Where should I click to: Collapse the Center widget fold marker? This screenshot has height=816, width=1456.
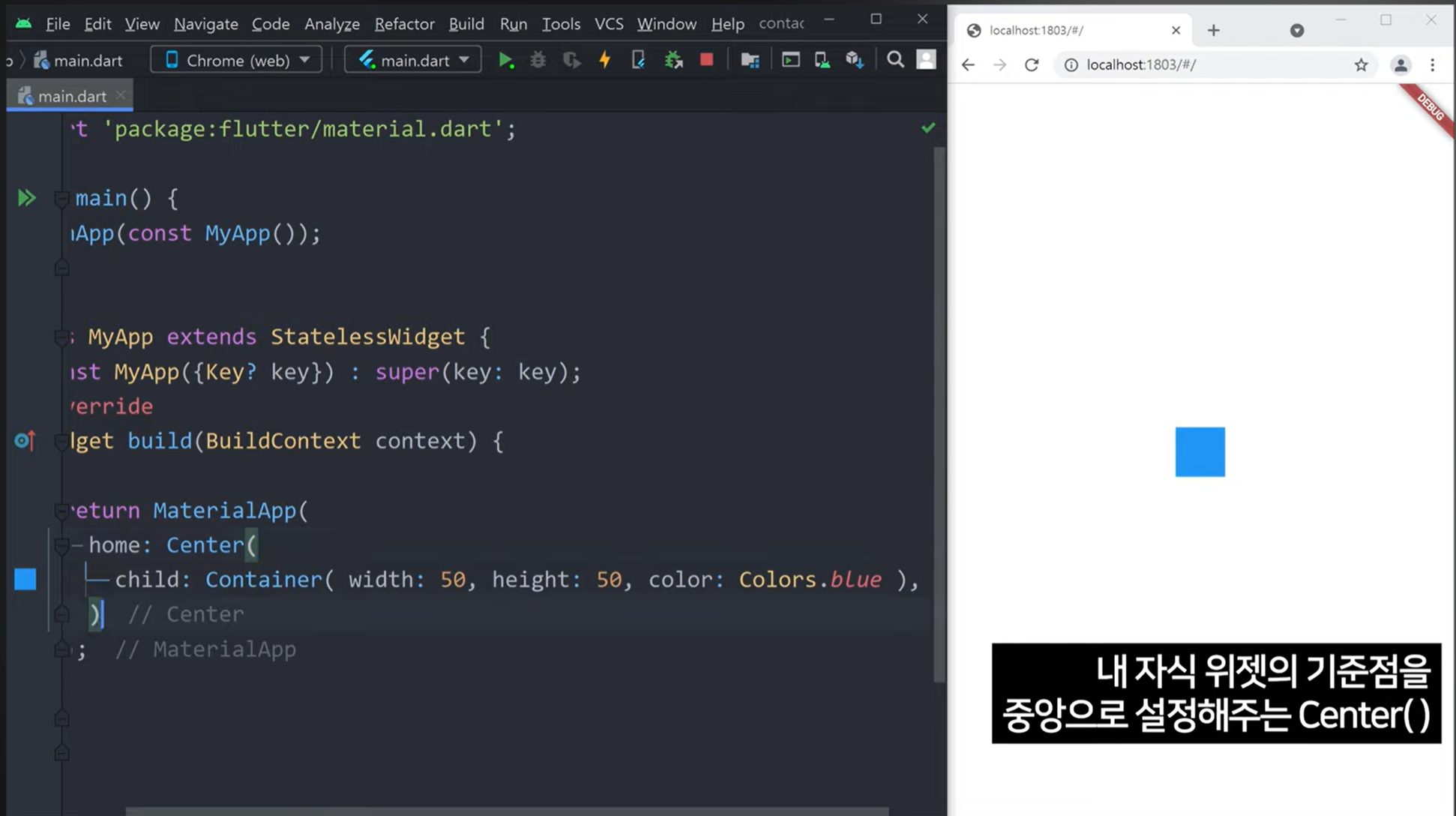pos(62,545)
